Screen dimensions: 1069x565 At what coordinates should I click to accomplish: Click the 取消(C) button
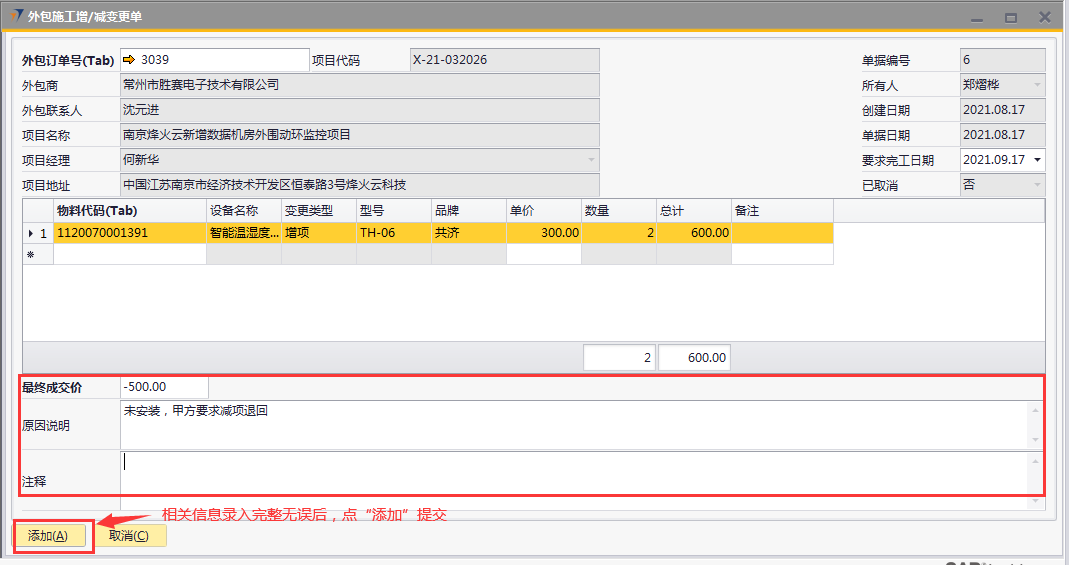coord(129,536)
